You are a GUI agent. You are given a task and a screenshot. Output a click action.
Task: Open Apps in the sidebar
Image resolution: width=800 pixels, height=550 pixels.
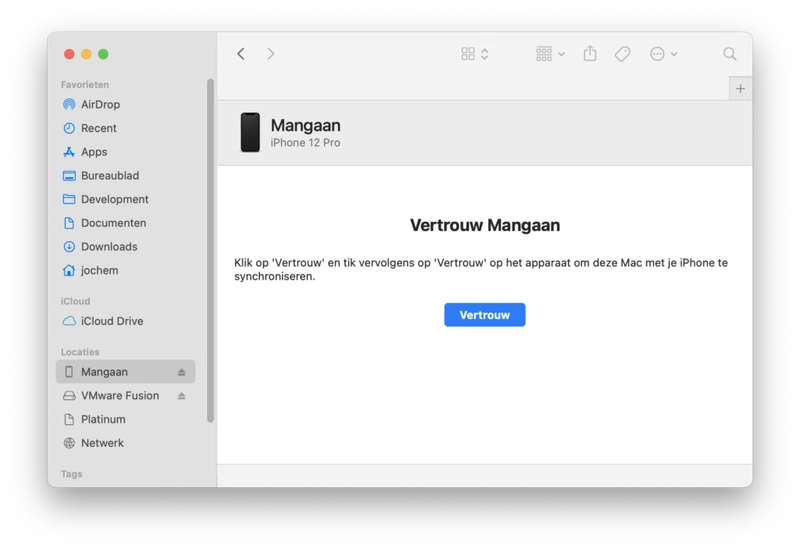125,152
